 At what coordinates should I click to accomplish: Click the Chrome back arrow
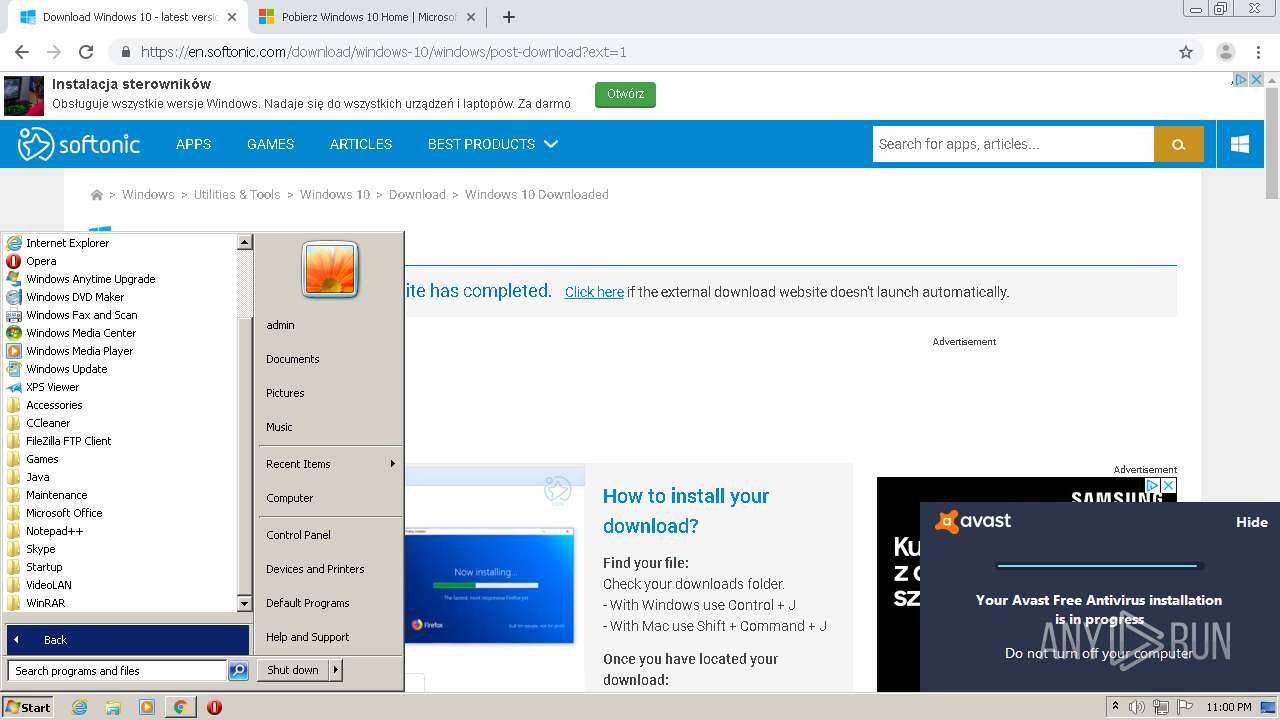22,52
